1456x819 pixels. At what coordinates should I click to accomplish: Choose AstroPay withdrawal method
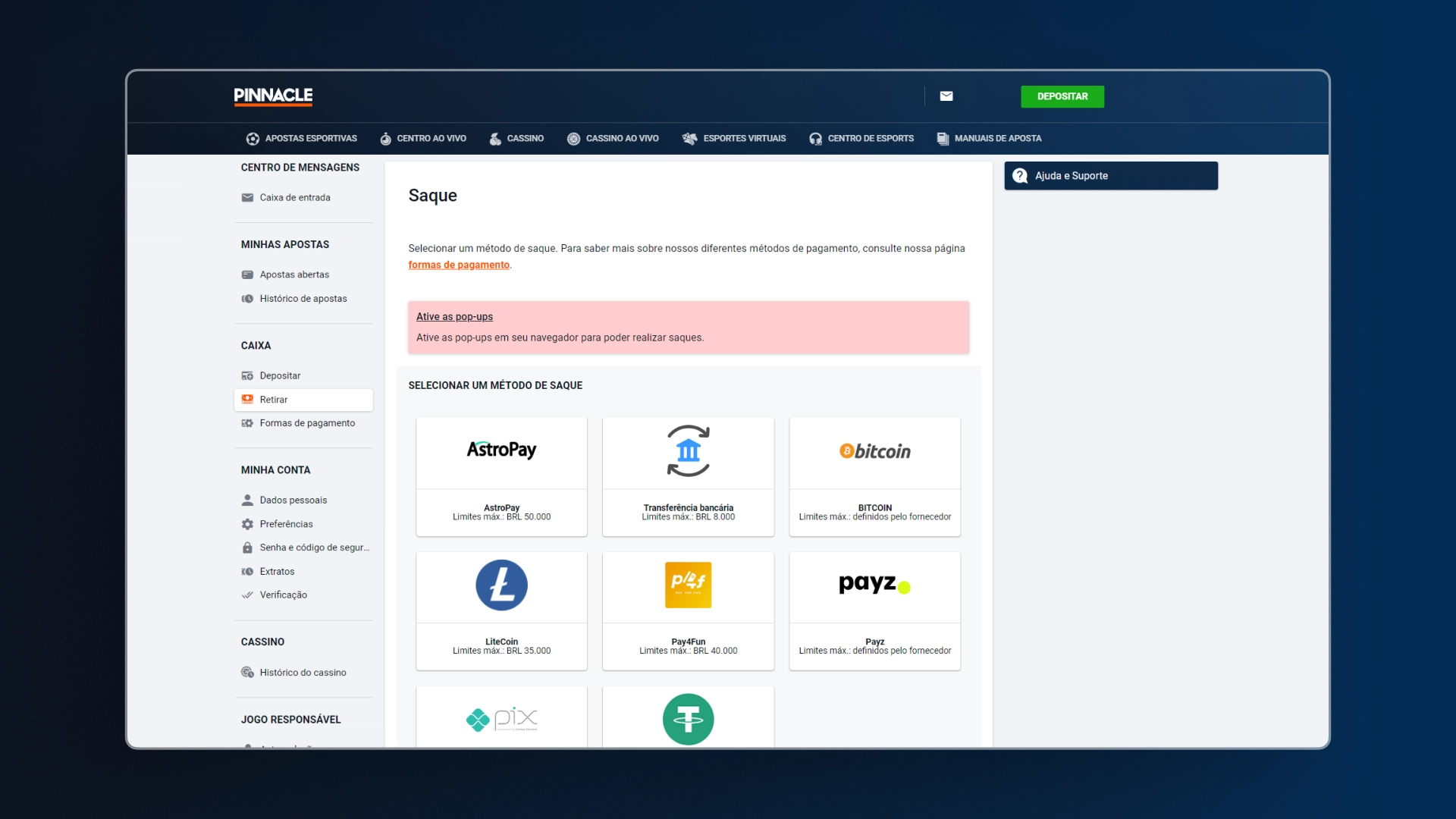[501, 477]
